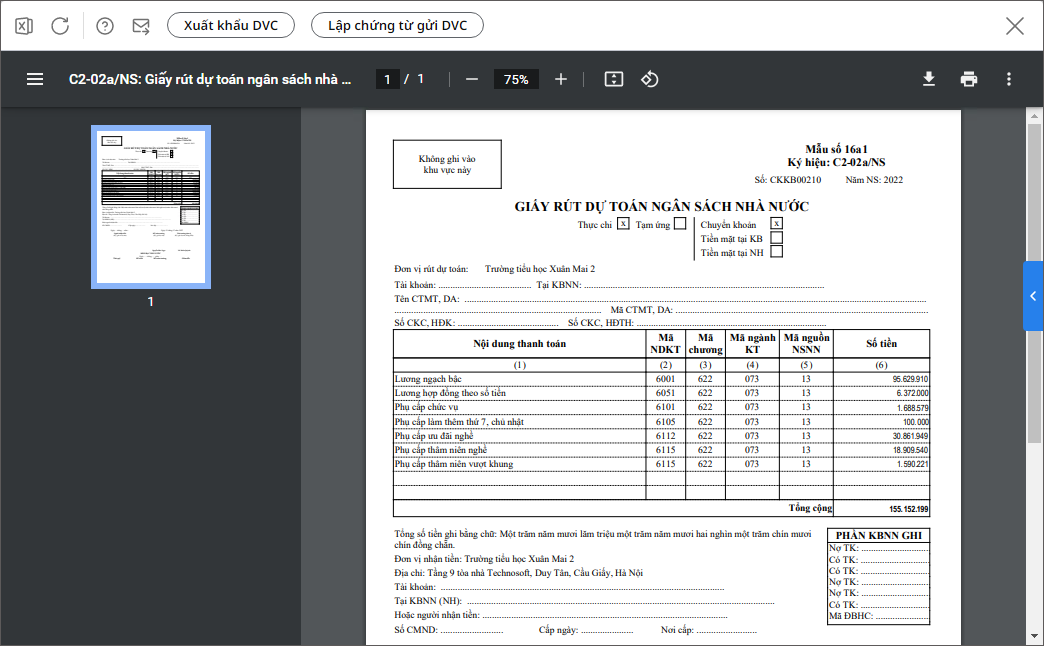The width and height of the screenshot is (1044, 646).
Task: Click the page number input field
Action: coord(388,79)
